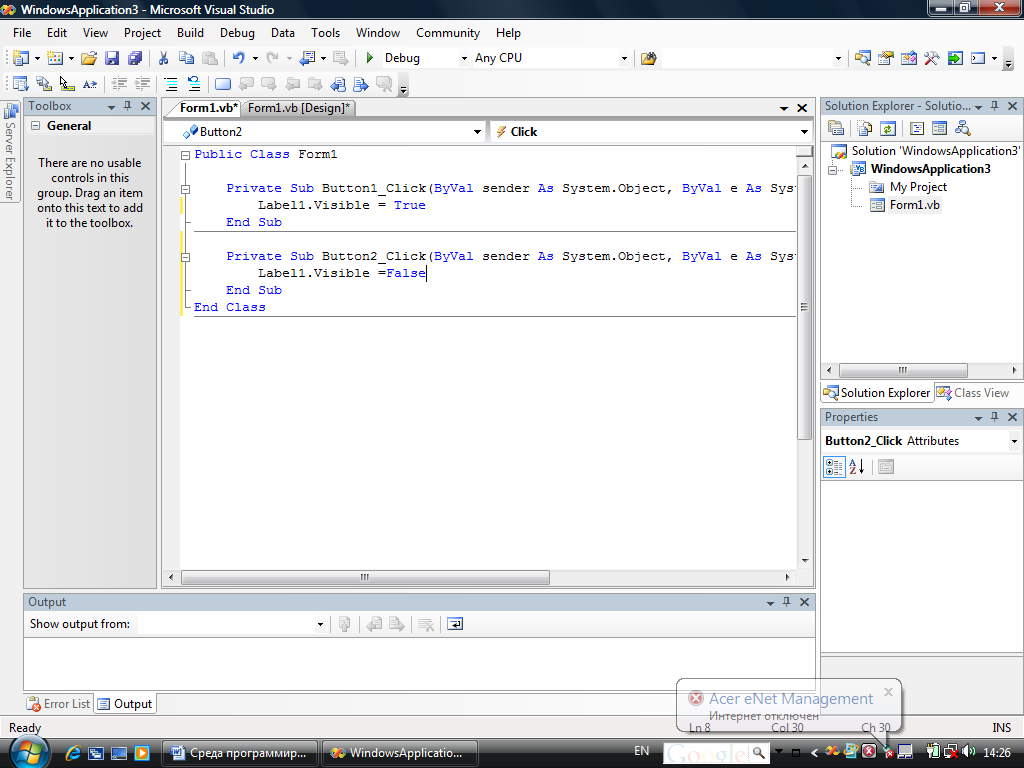Open Solution Explorer from the main toolbar
Screen dimensions: 1024x768
point(863,58)
